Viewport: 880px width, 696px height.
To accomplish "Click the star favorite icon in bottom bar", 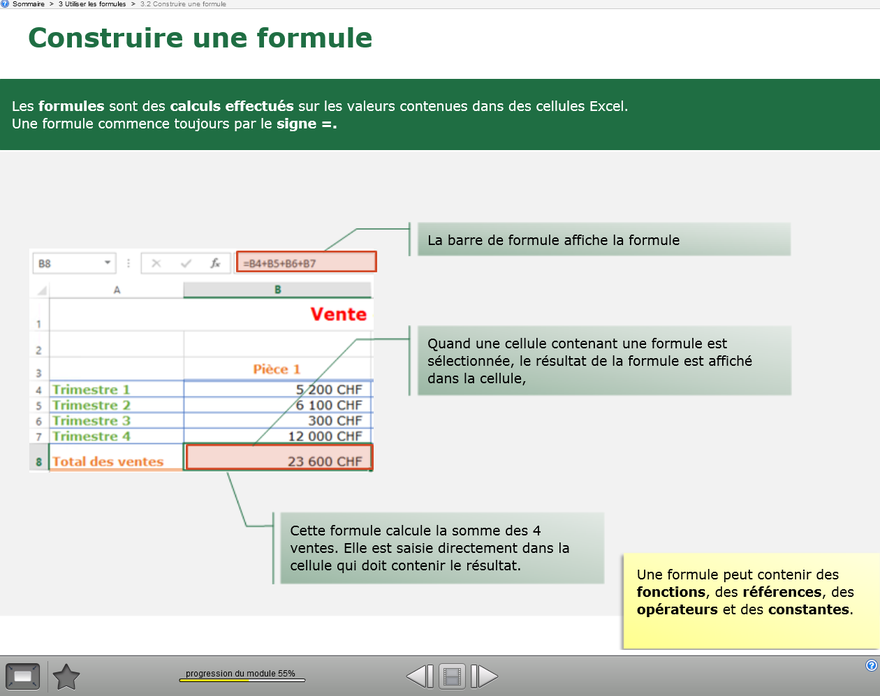I will [x=66, y=677].
